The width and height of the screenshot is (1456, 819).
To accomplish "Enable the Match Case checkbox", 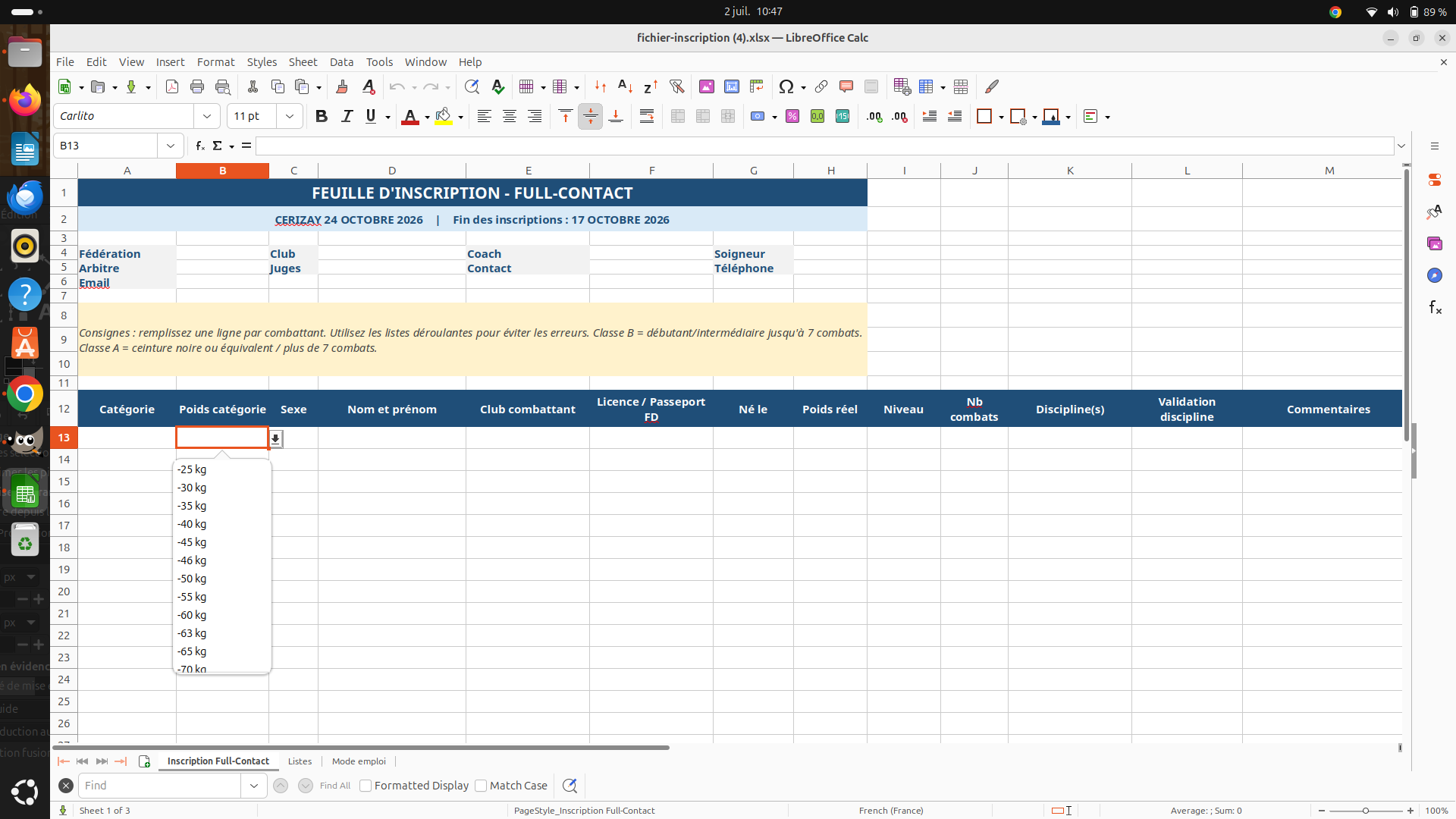I will click(x=481, y=786).
